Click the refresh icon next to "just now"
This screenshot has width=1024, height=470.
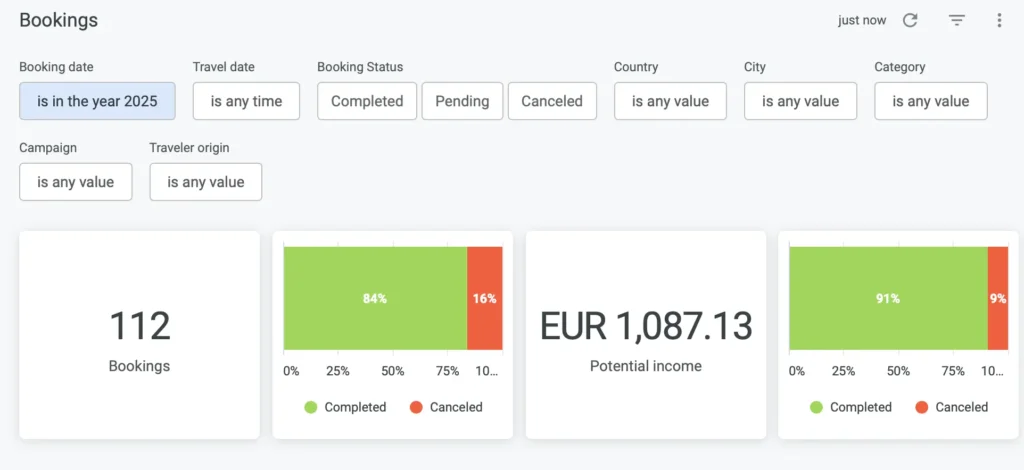tap(910, 20)
